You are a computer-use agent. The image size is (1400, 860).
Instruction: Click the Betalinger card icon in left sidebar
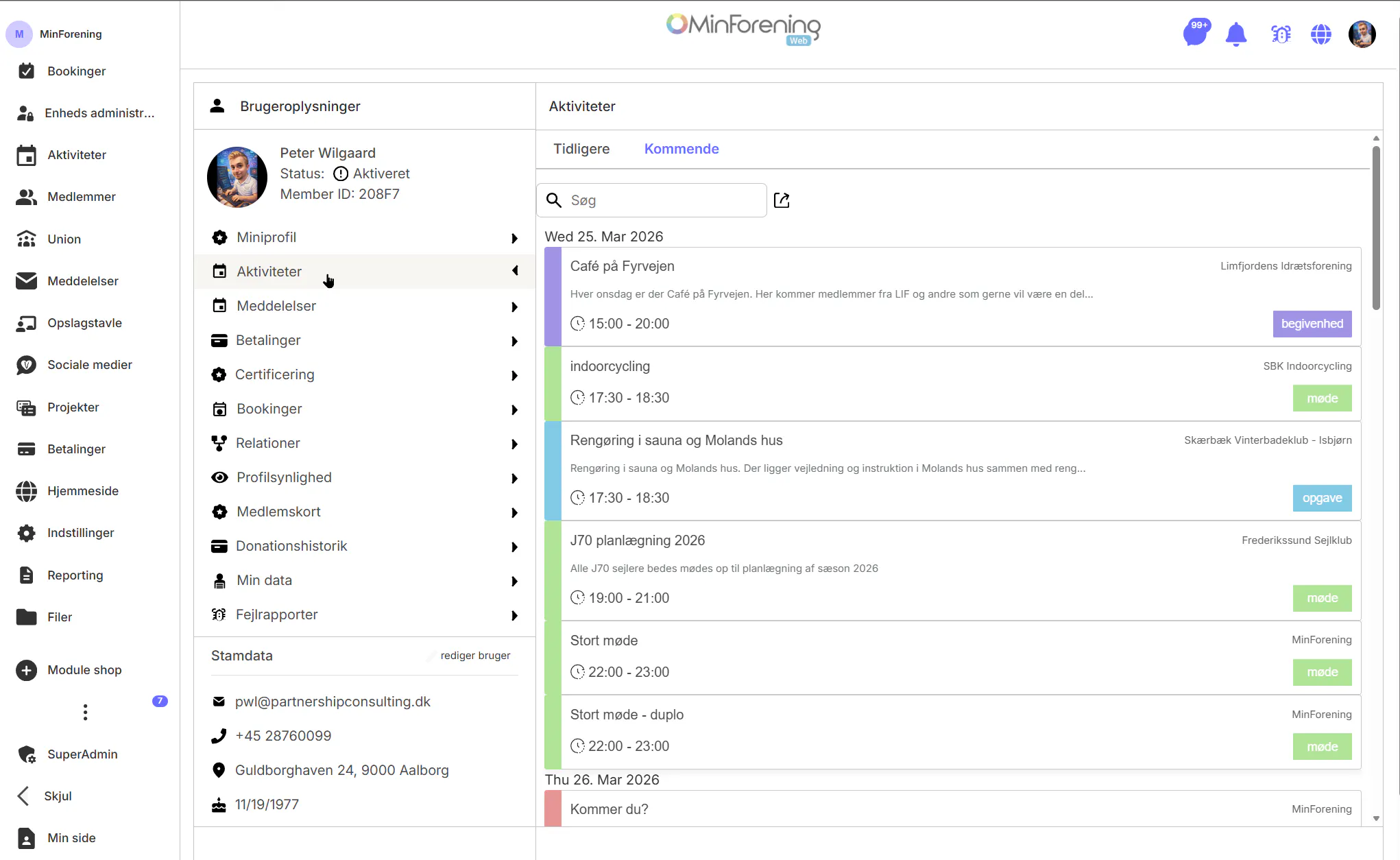click(x=26, y=449)
